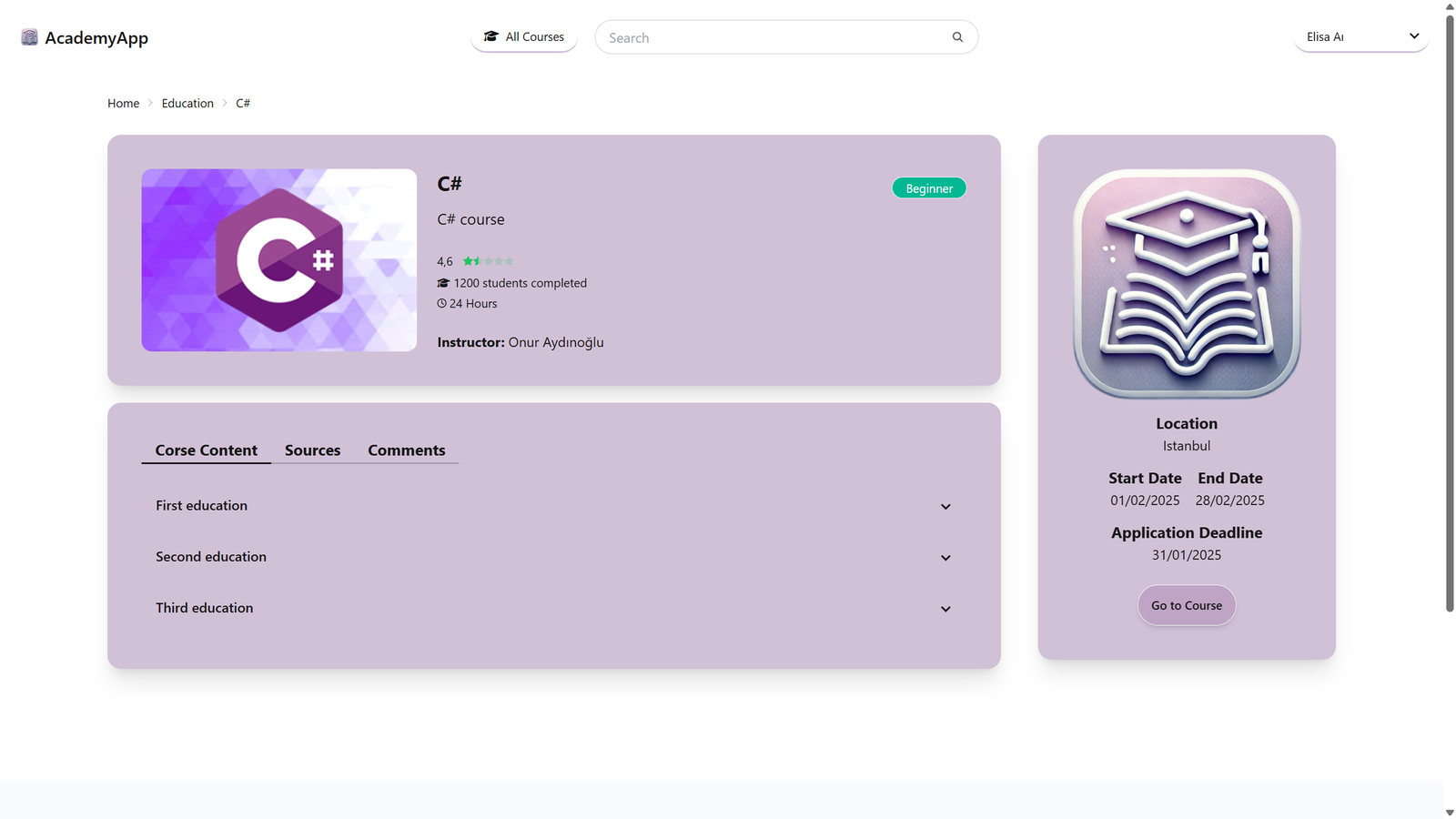Switch to the Sources tab
Viewport: 1456px width, 819px height.
pos(312,450)
